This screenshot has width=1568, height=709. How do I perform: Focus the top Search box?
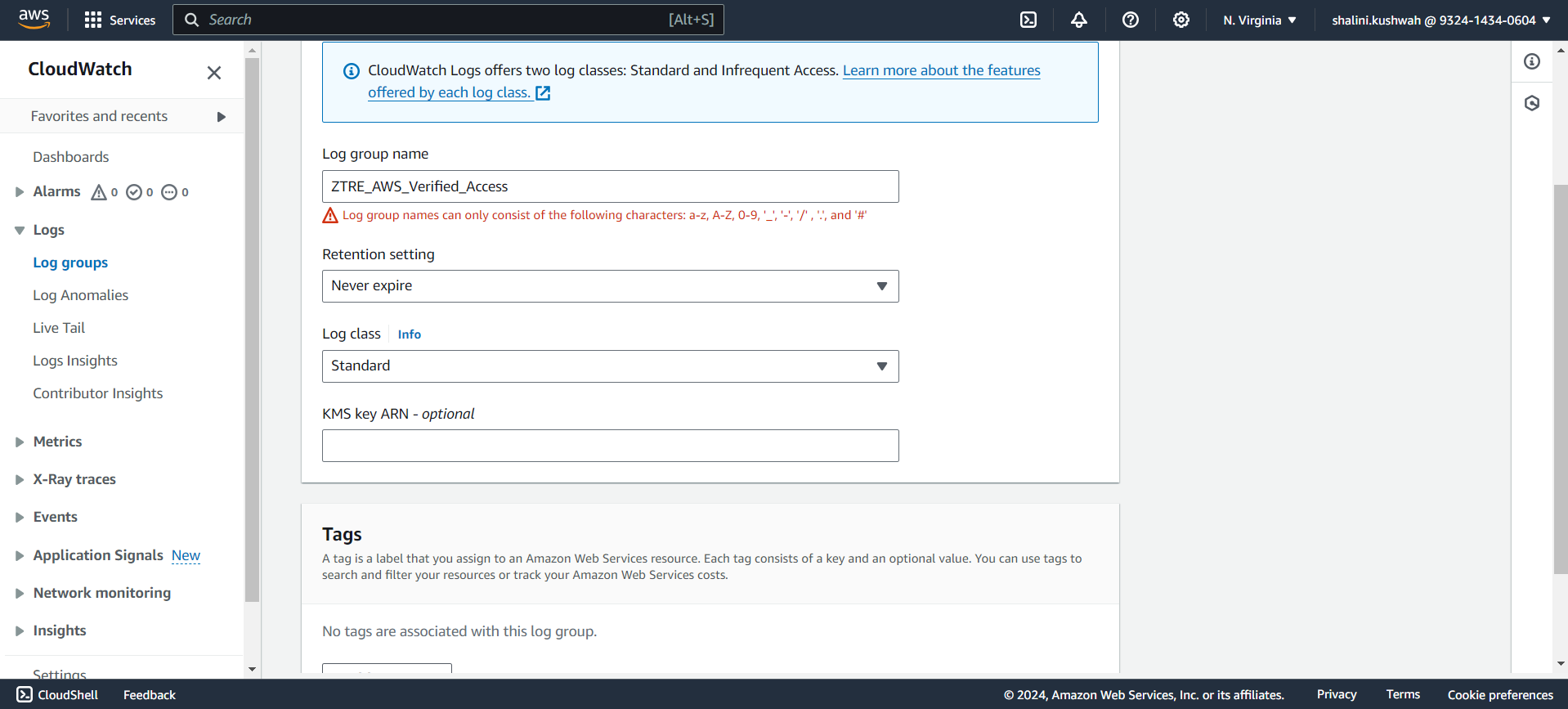click(448, 20)
